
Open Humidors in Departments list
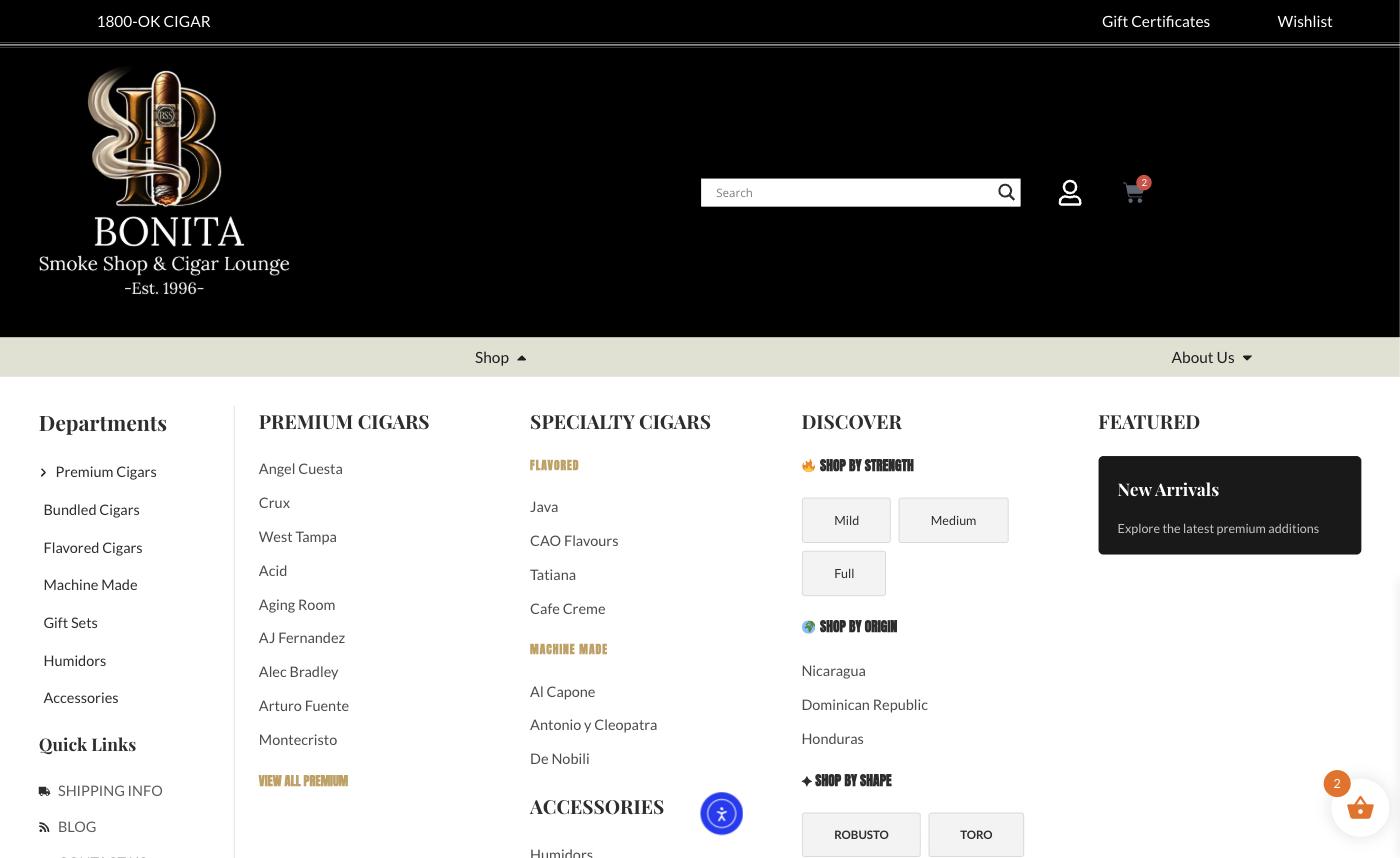(x=74, y=661)
